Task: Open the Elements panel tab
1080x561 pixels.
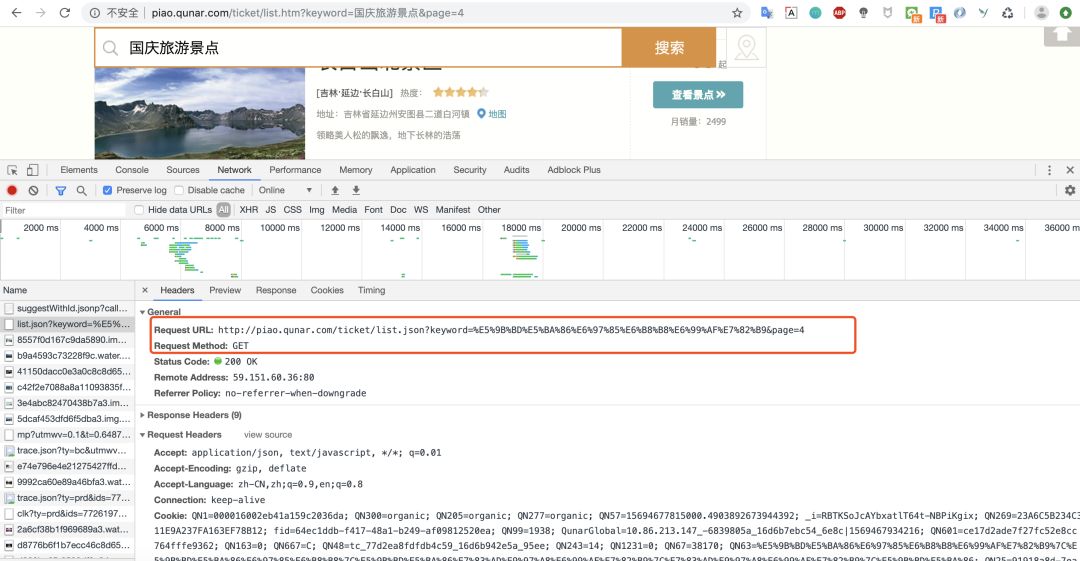Action: (79, 170)
